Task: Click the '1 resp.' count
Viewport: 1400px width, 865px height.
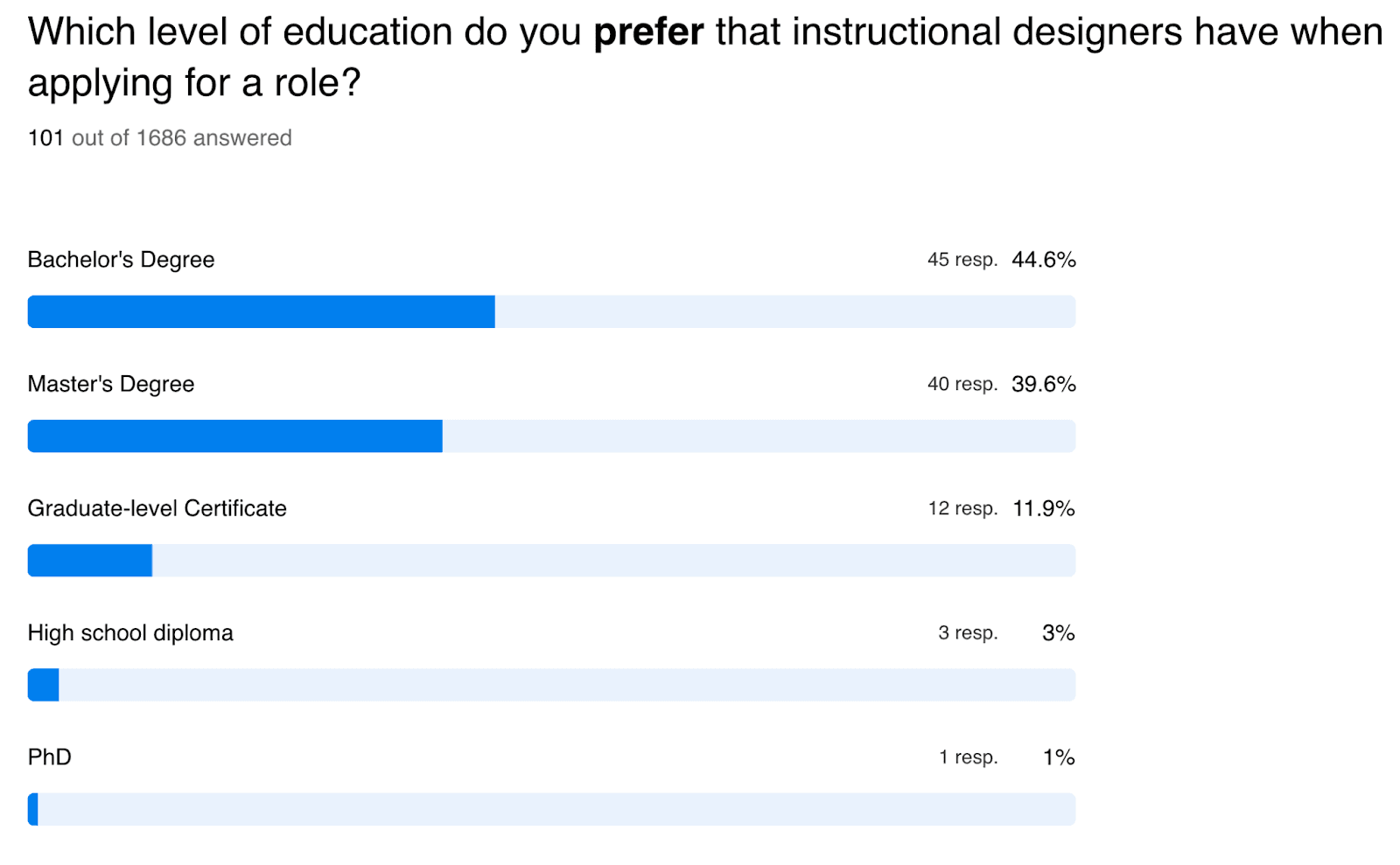Action: 969,757
